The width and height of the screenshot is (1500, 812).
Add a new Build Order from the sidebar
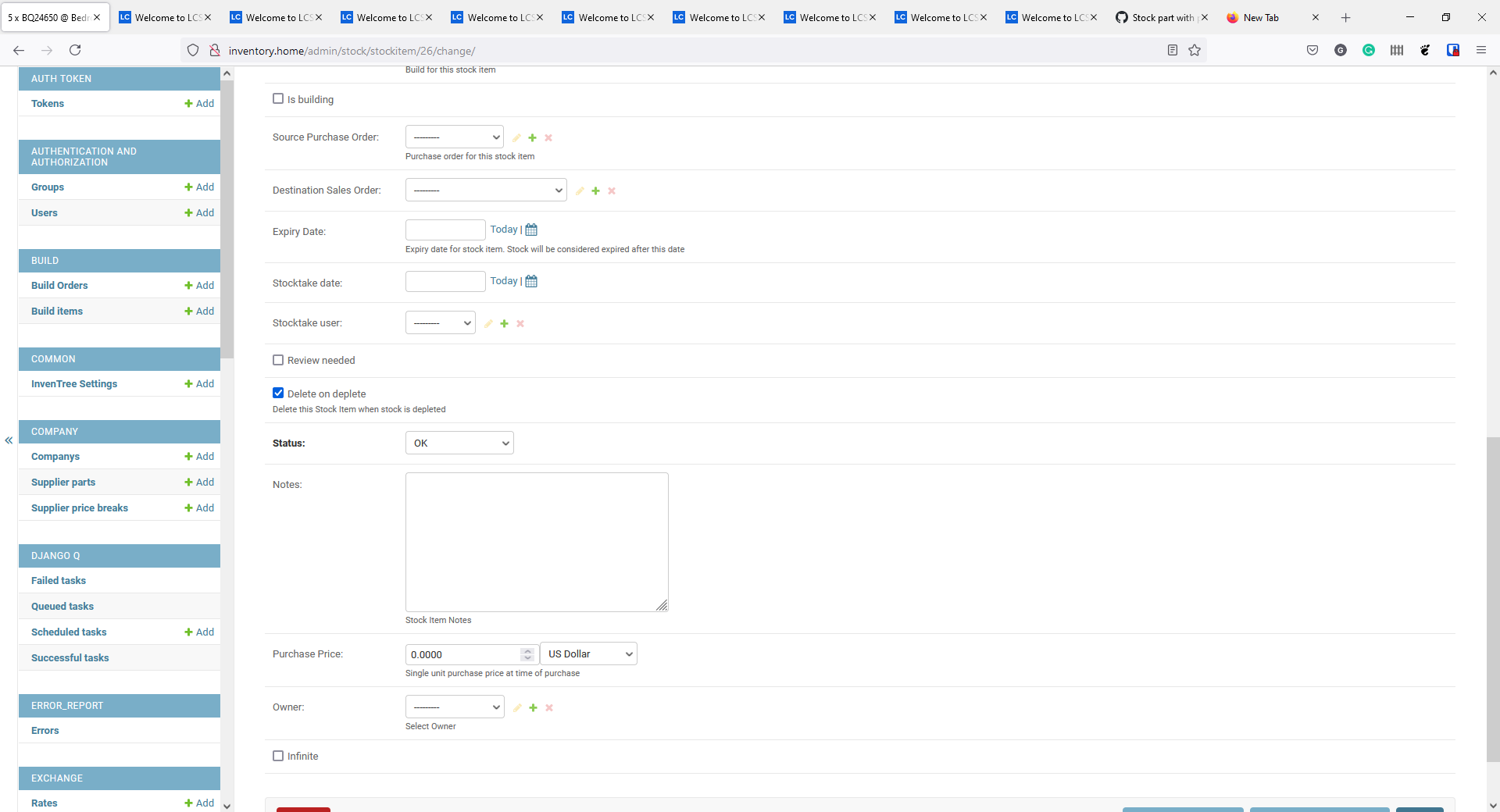pos(199,285)
